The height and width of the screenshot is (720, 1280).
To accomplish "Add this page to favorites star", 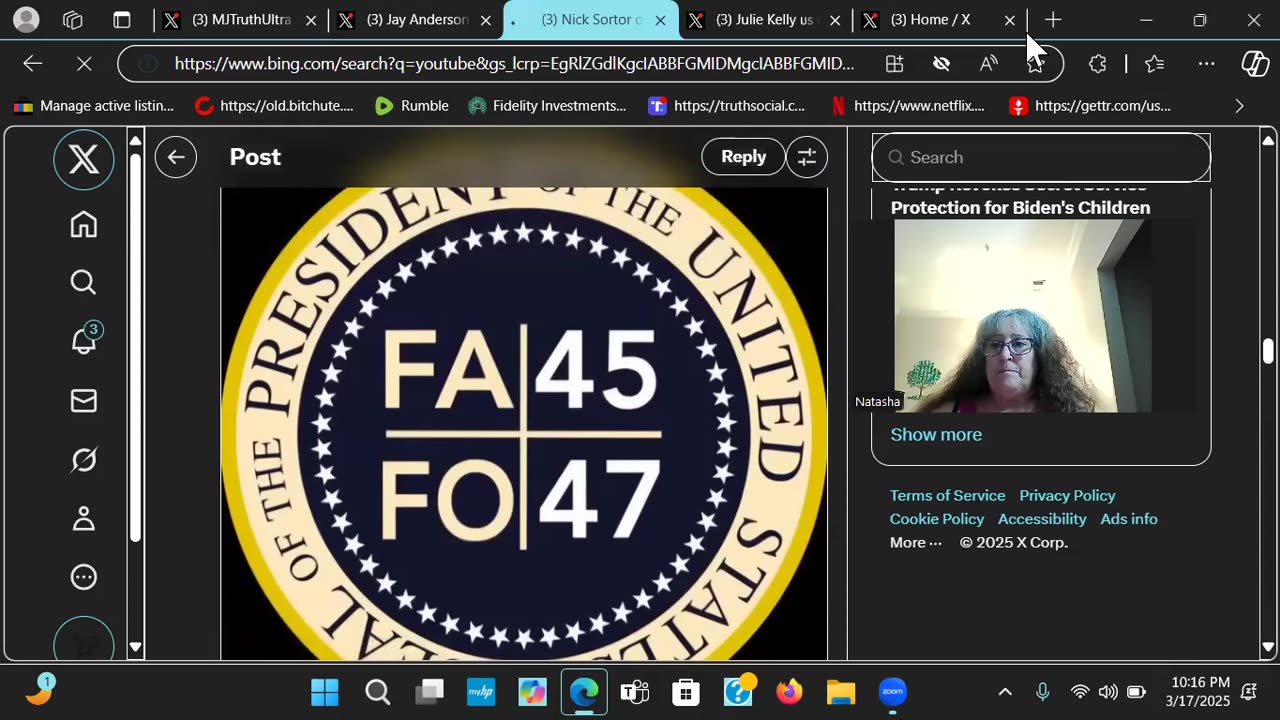I will [1035, 64].
